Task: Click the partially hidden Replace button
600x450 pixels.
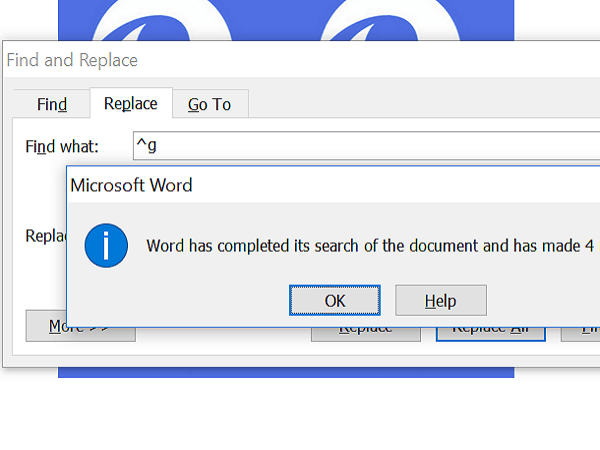Action: pyautogui.click(x=366, y=334)
